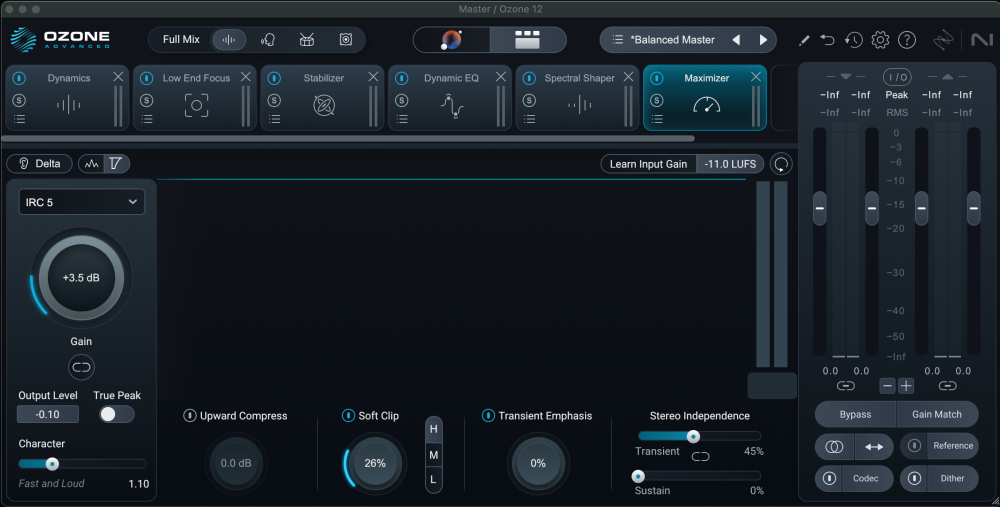Select the Stabilizer module tab
This screenshot has width=1000, height=507.
[322, 98]
